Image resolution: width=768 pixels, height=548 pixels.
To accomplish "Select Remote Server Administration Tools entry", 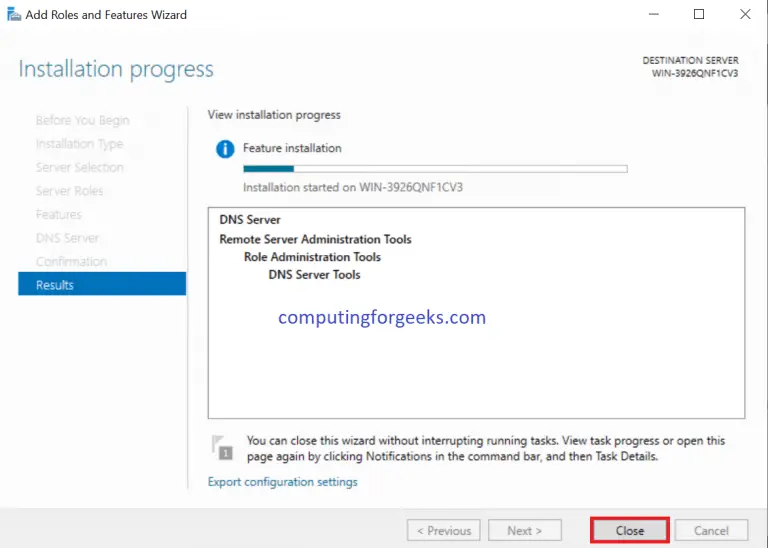I will pyautogui.click(x=315, y=239).
